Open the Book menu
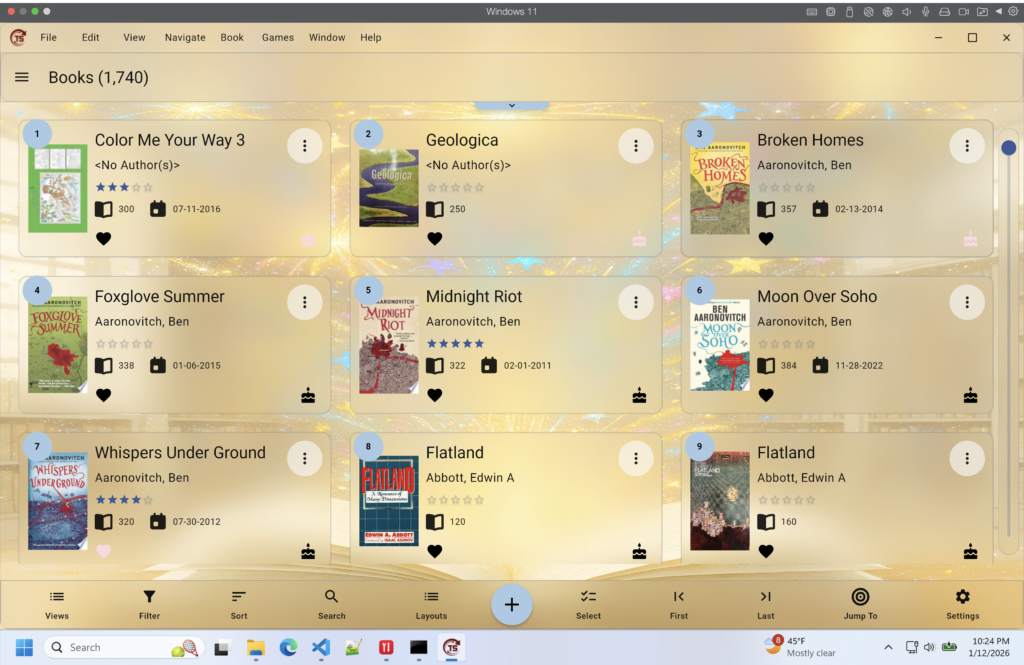This screenshot has height=665, width=1024. click(x=232, y=38)
